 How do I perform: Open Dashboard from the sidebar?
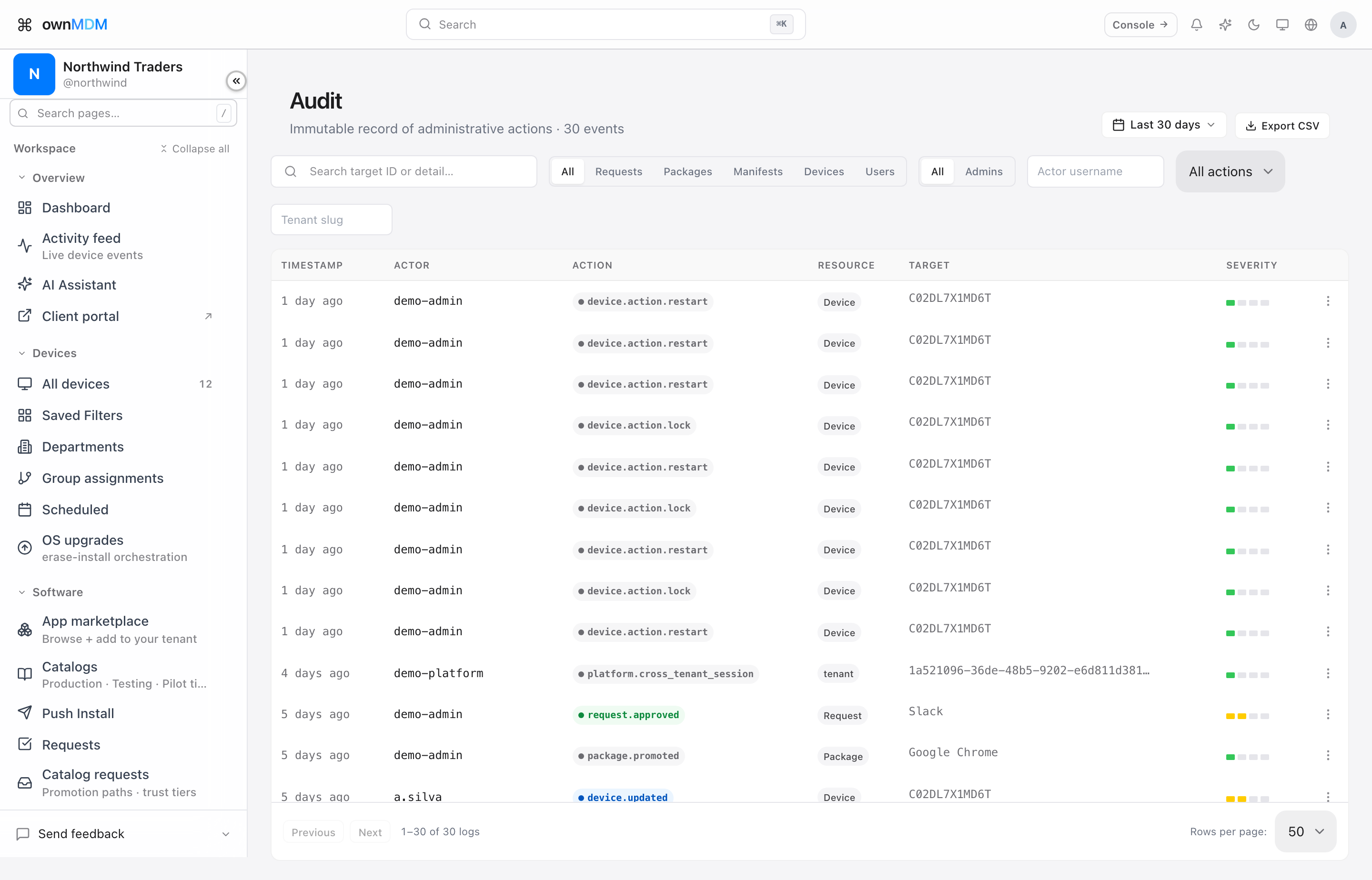point(115,208)
